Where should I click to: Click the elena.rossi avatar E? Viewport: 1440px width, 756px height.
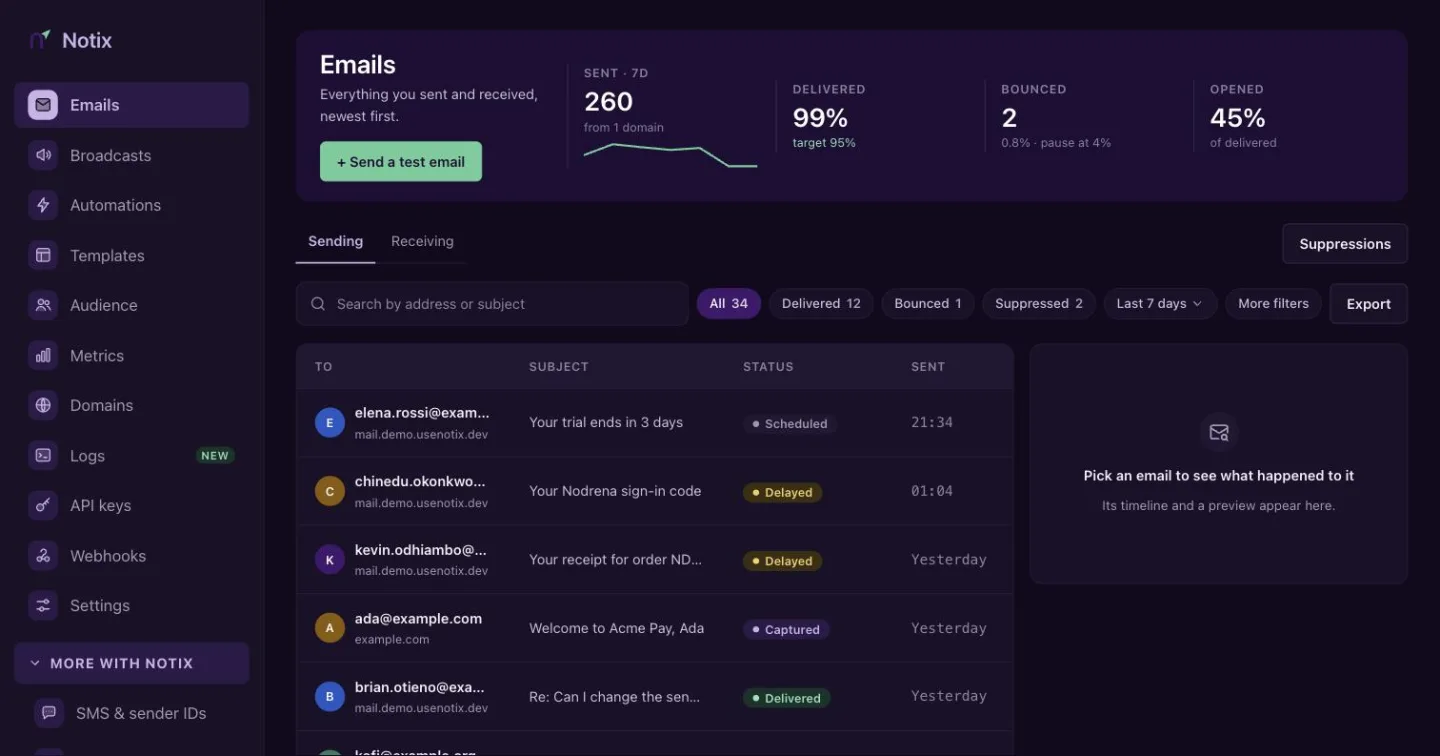tap(330, 423)
